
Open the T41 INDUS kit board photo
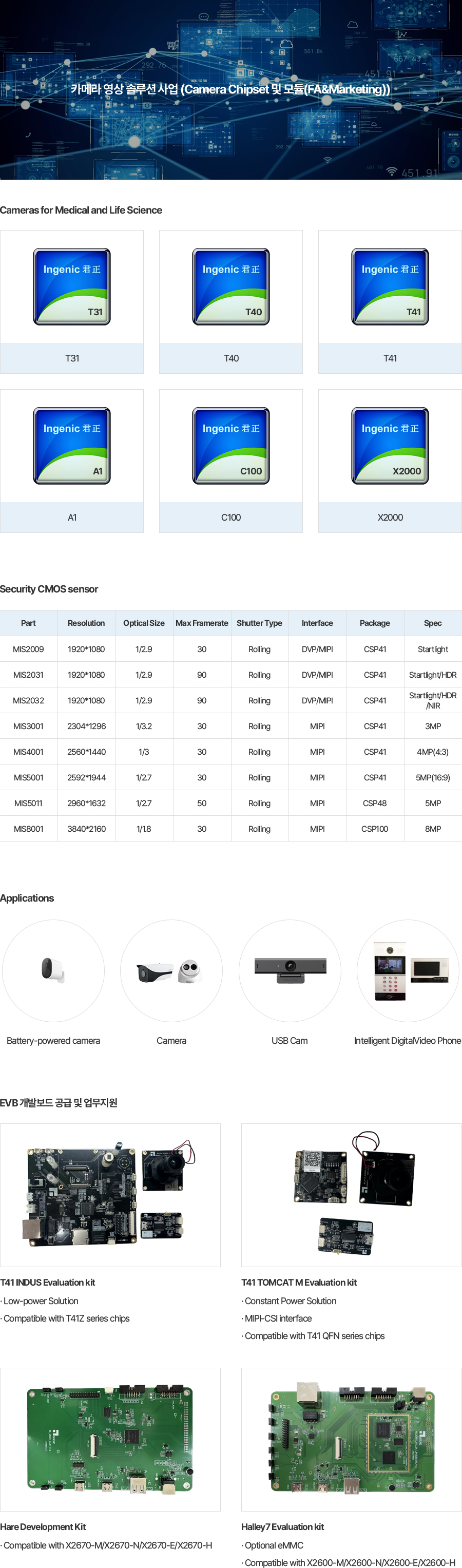110,1195
